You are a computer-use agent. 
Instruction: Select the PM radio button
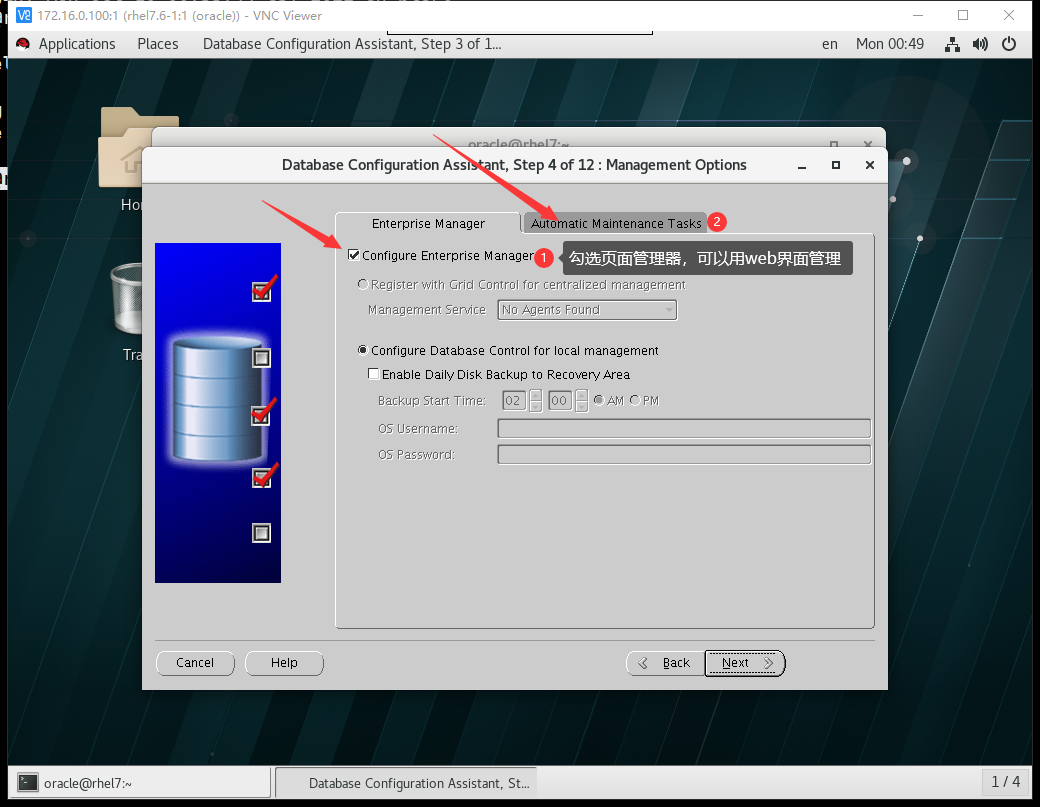(x=635, y=401)
